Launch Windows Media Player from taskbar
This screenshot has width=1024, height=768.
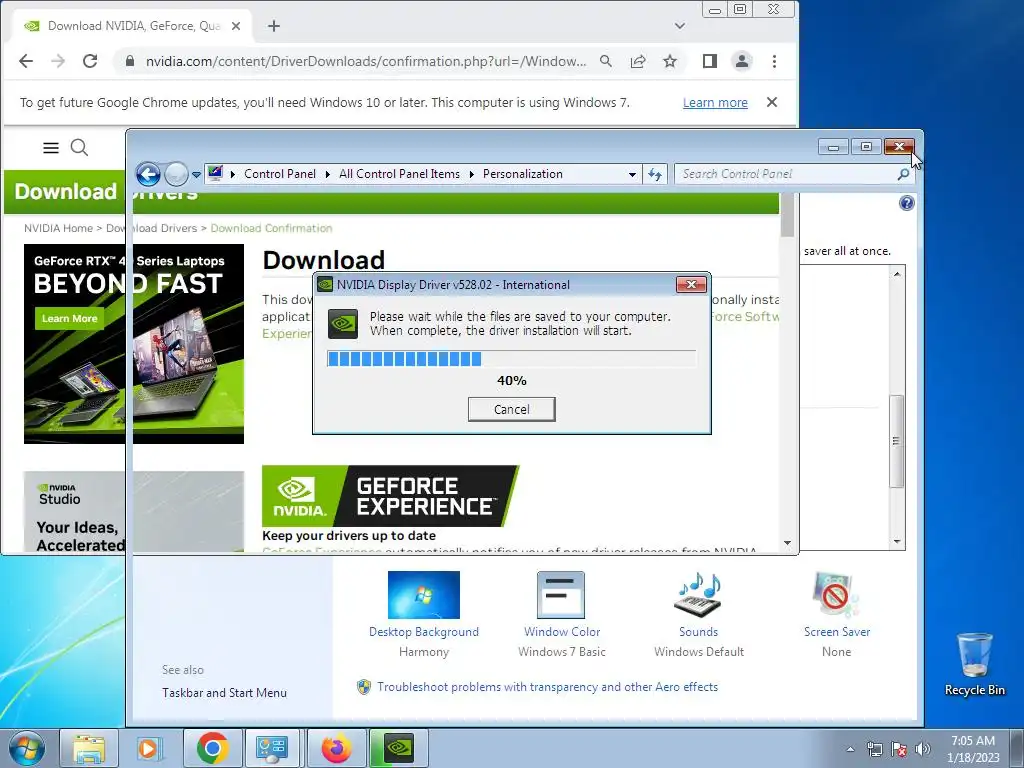pyautogui.click(x=150, y=748)
